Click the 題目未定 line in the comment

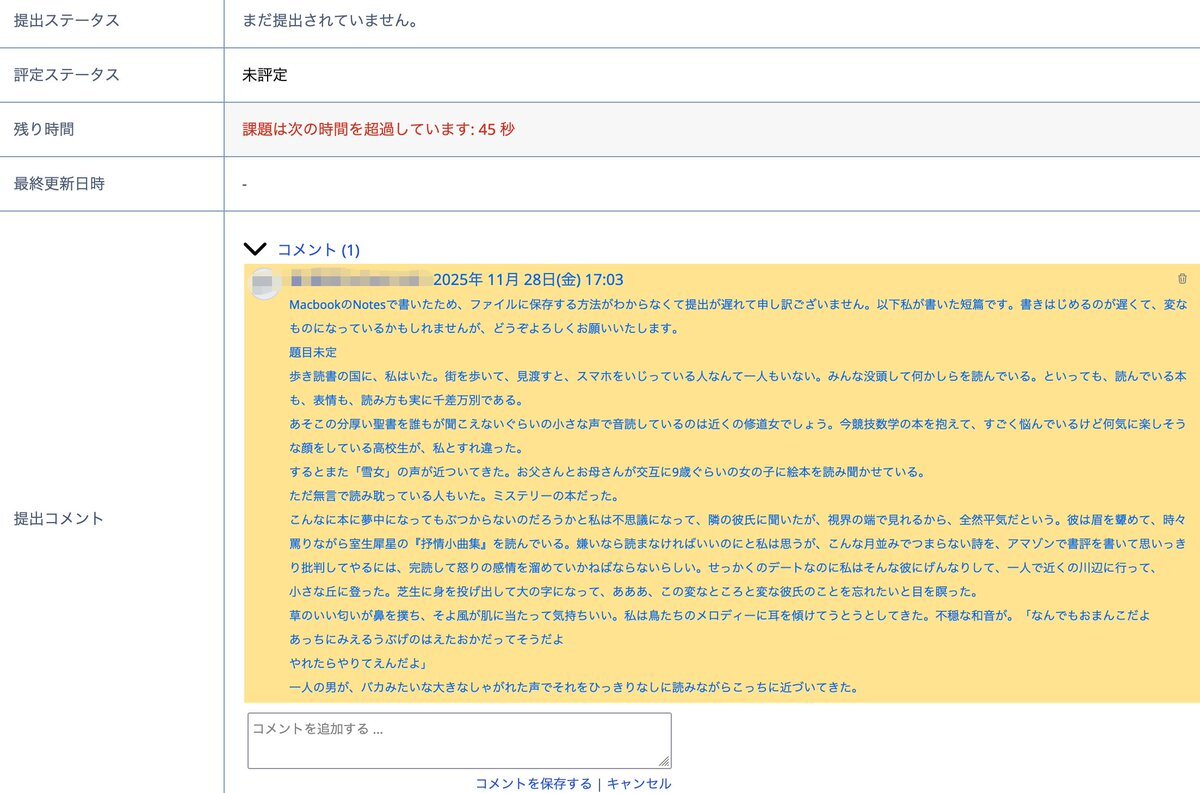(313, 352)
